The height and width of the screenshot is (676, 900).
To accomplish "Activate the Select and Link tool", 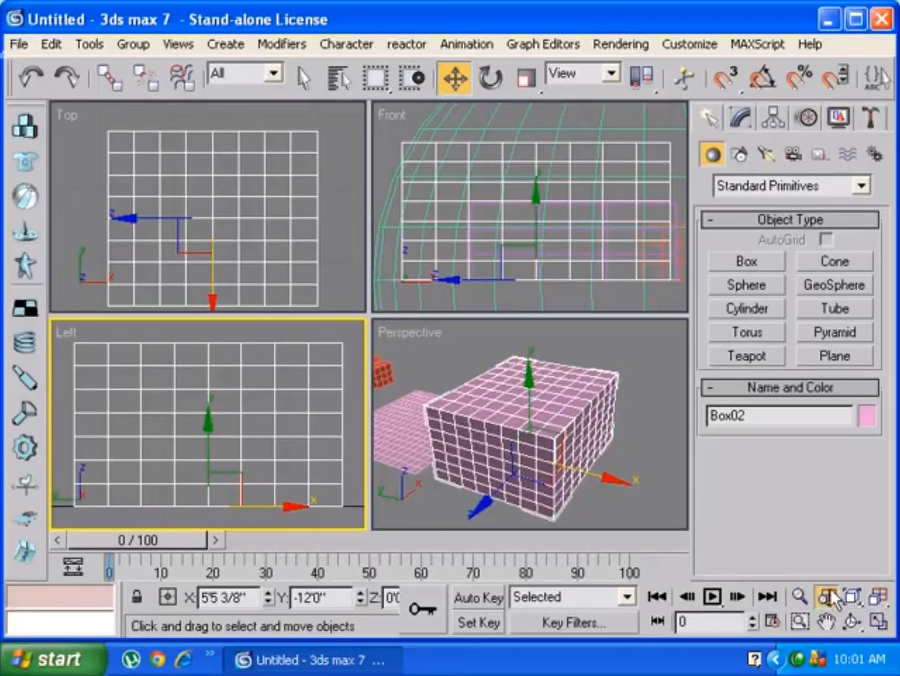I will coord(109,77).
